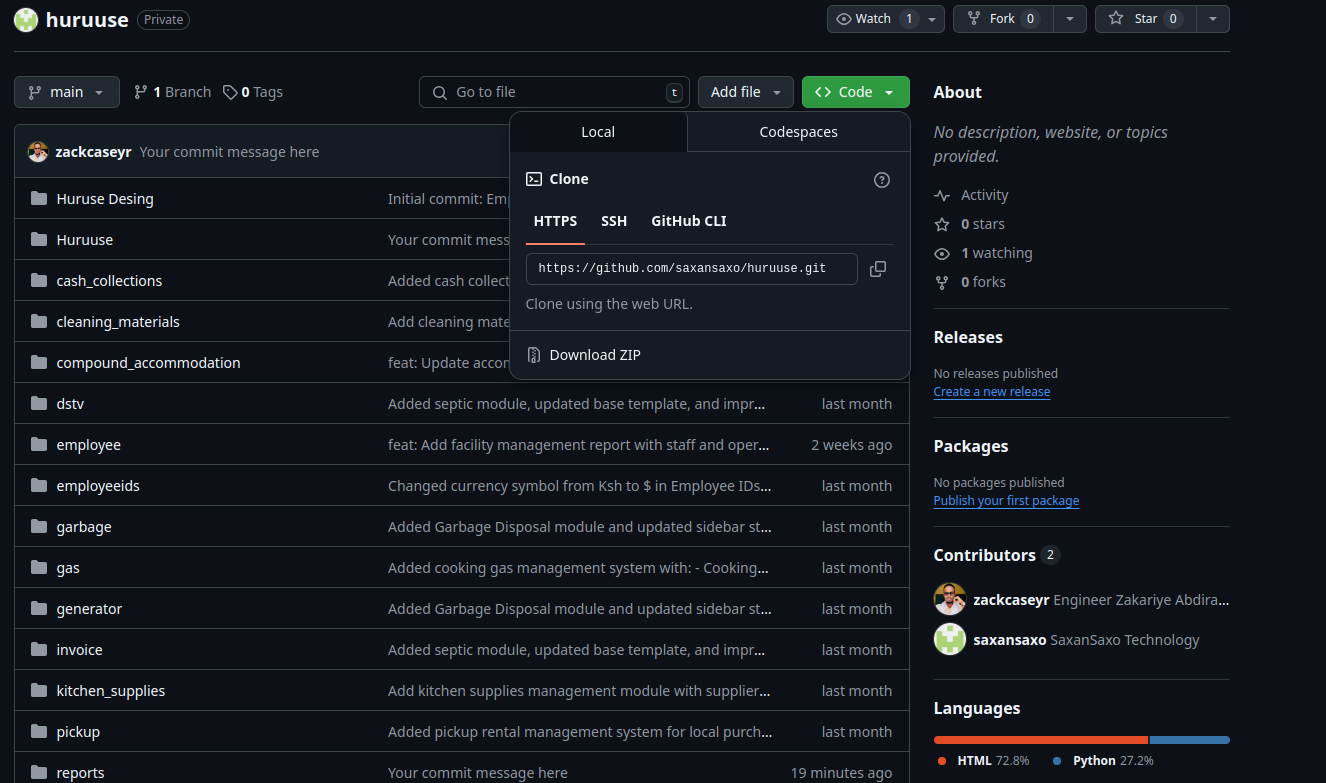Screen dimensions: 1326x783
Task: Select the folder icon for employee
Action: click(39, 445)
